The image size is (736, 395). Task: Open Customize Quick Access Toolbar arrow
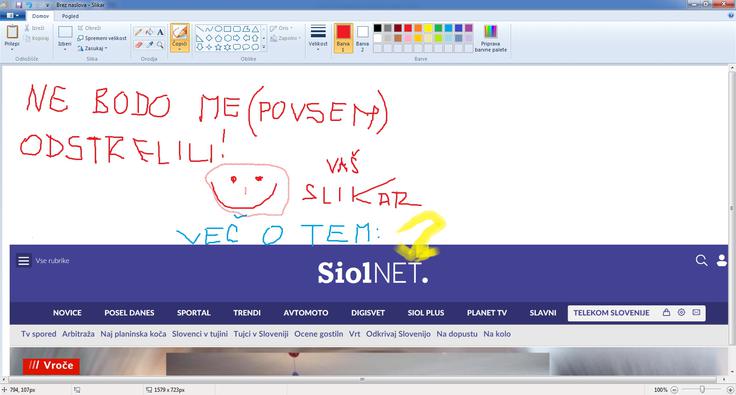coord(47,5)
